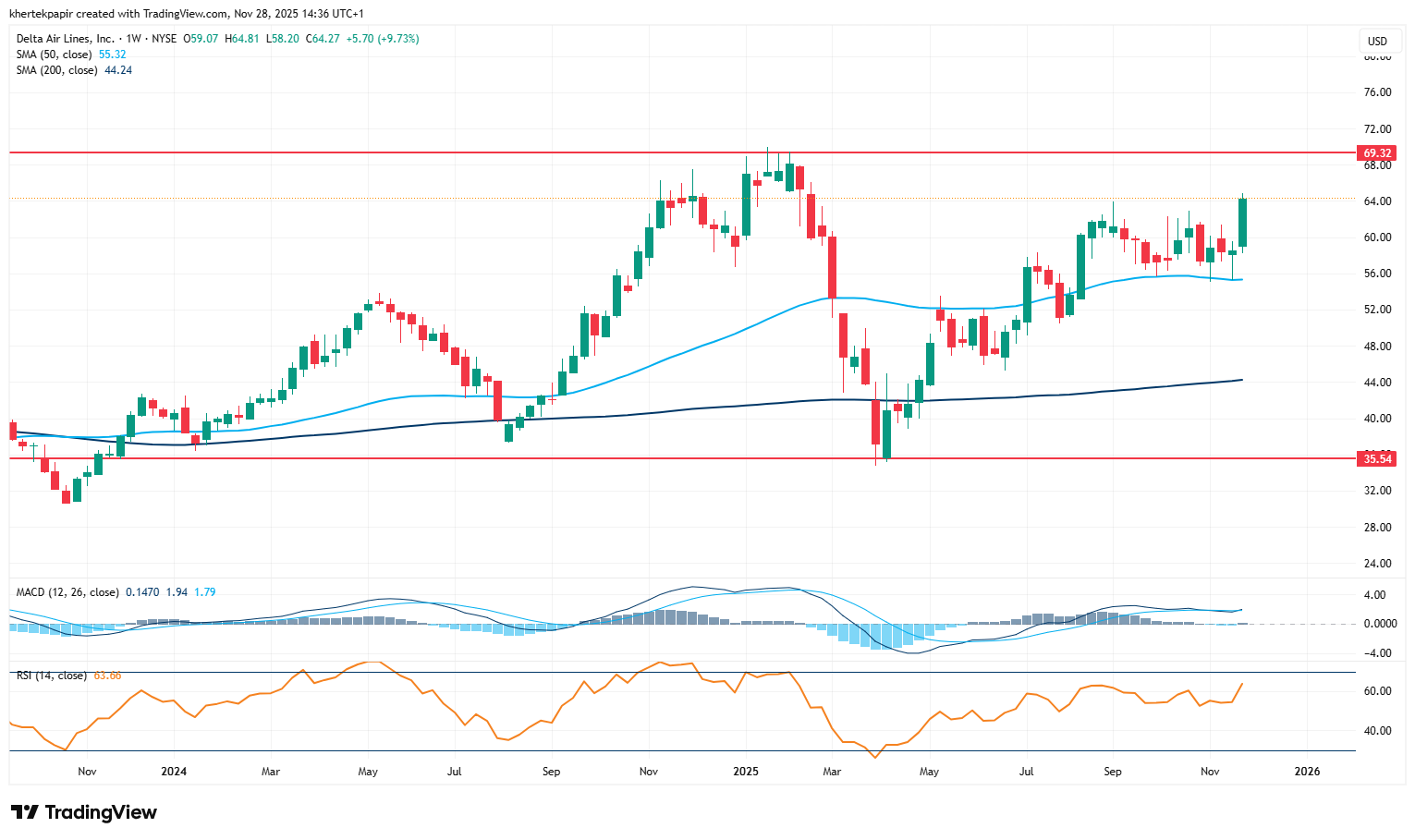
Task: Click the SMA 50 value 55.32
Action: [x=113, y=55]
